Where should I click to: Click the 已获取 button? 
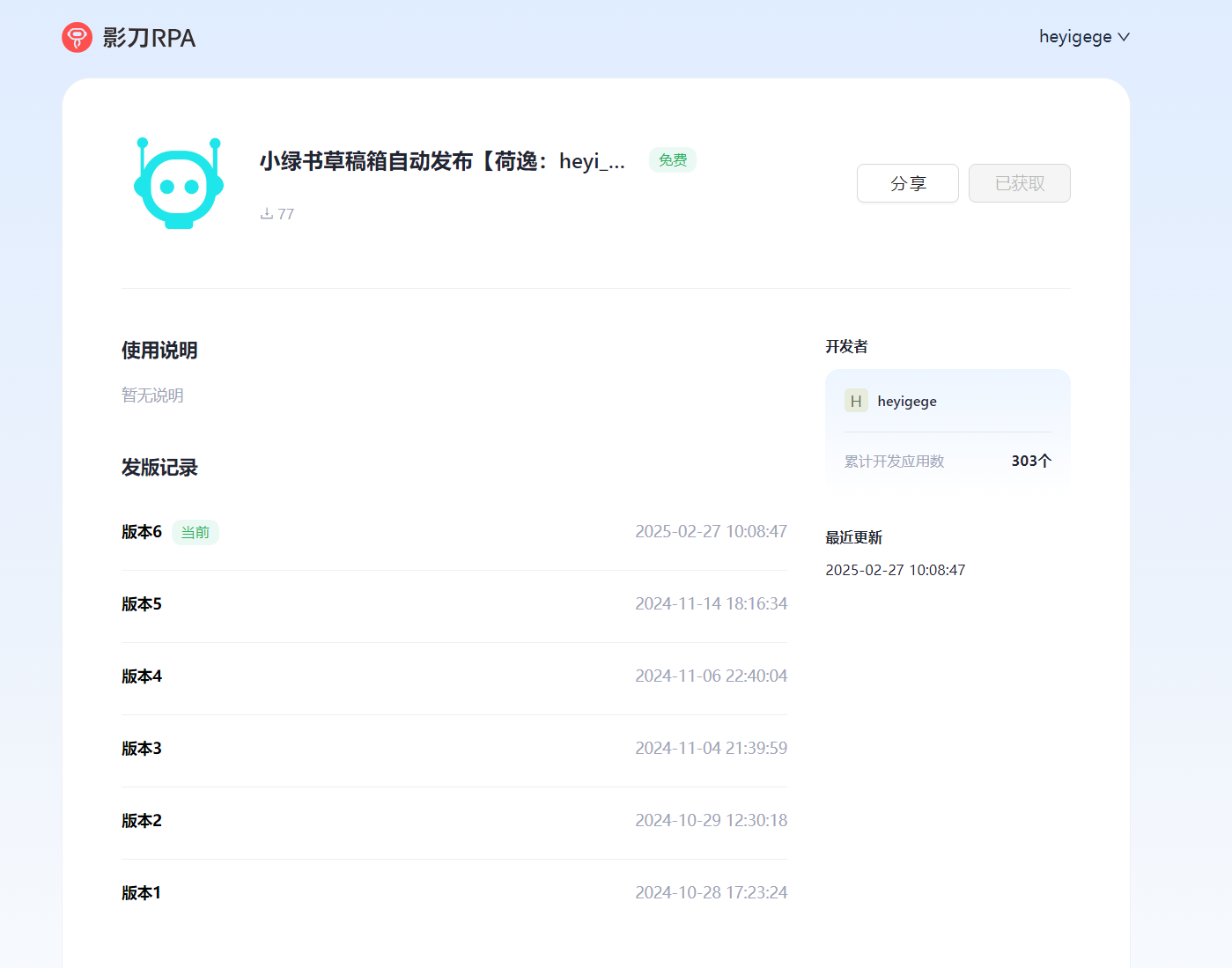[1020, 183]
